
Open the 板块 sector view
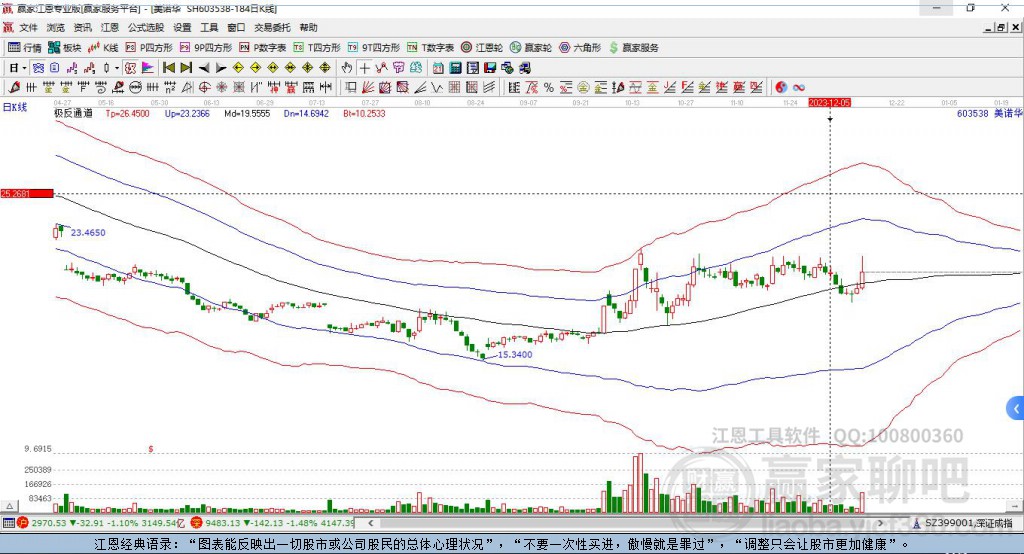(x=65, y=48)
